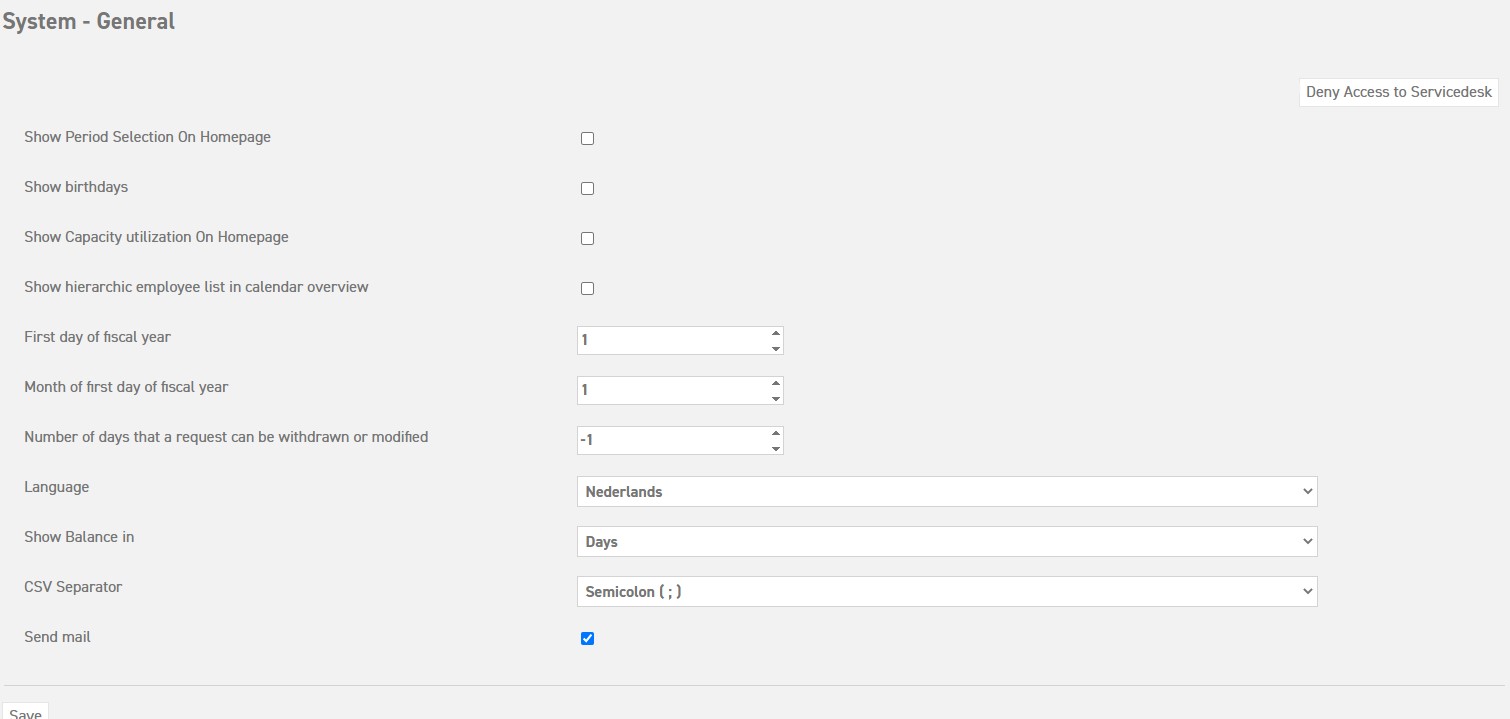Open the Language dropdown
This screenshot has height=719, width=1510.
(x=947, y=491)
